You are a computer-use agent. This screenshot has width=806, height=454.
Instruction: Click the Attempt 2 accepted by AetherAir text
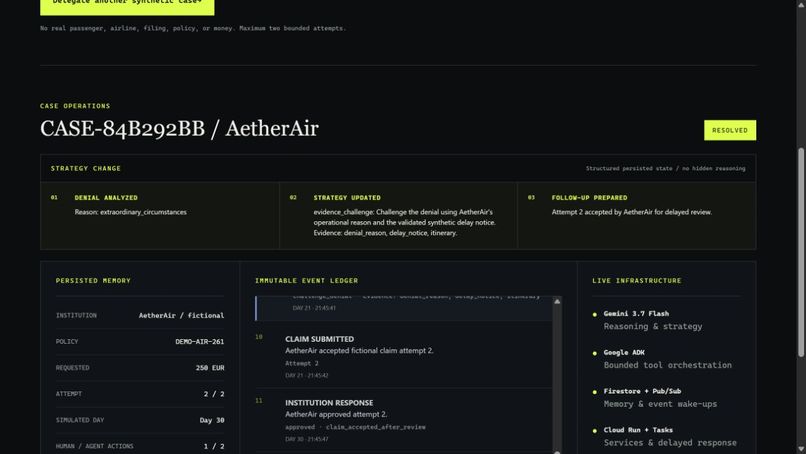click(632, 212)
